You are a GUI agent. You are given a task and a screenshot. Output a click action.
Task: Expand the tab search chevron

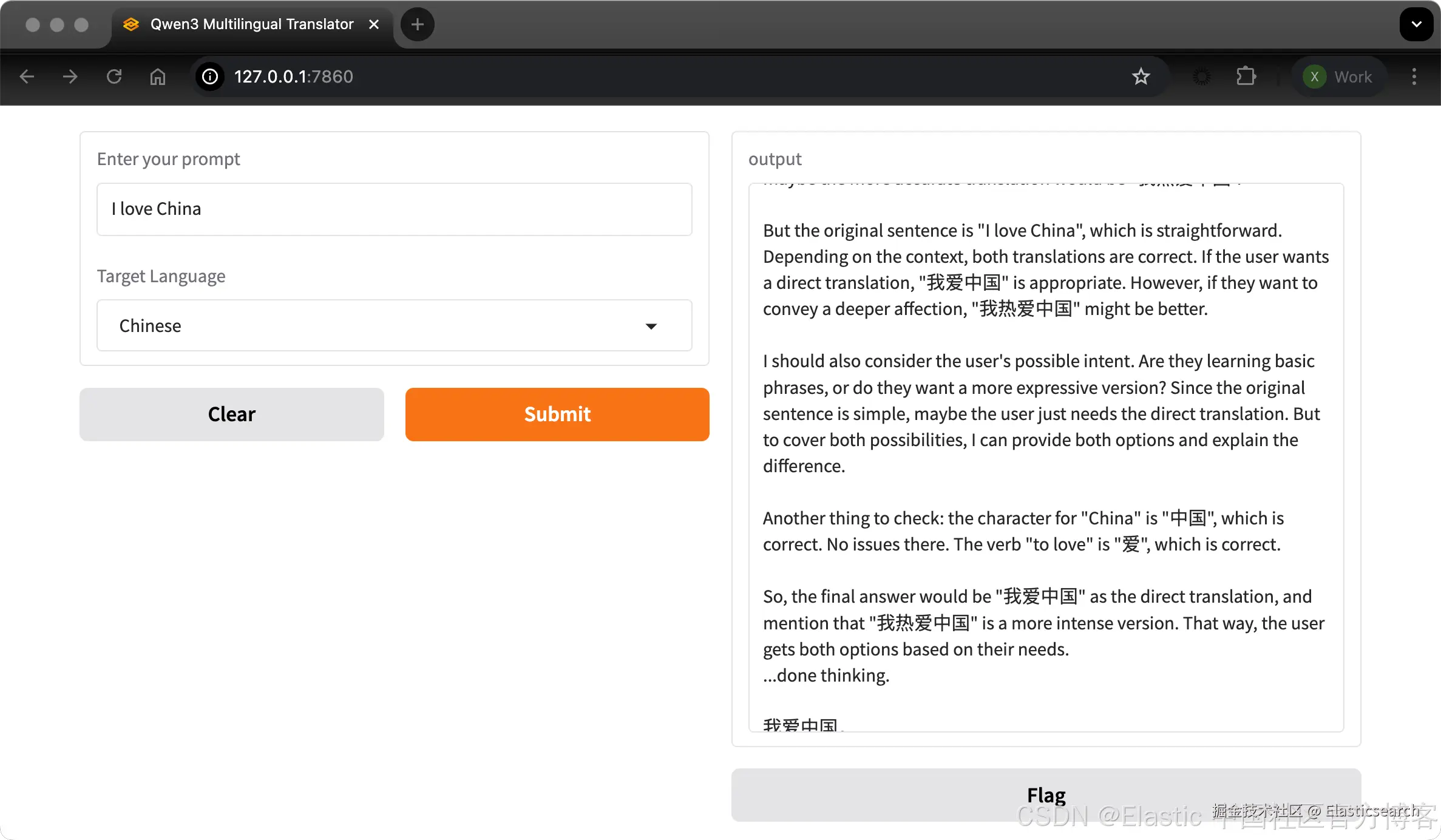pyautogui.click(x=1416, y=24)
